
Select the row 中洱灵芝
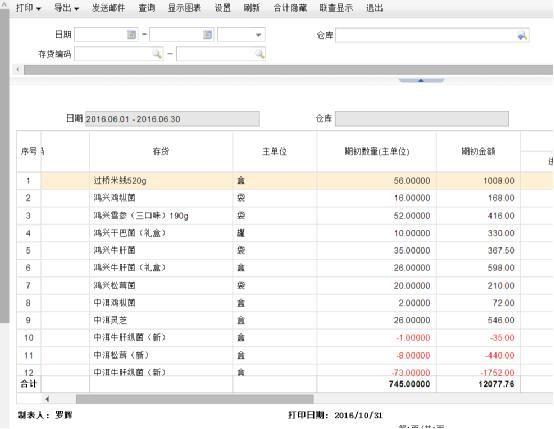point(284,320)
